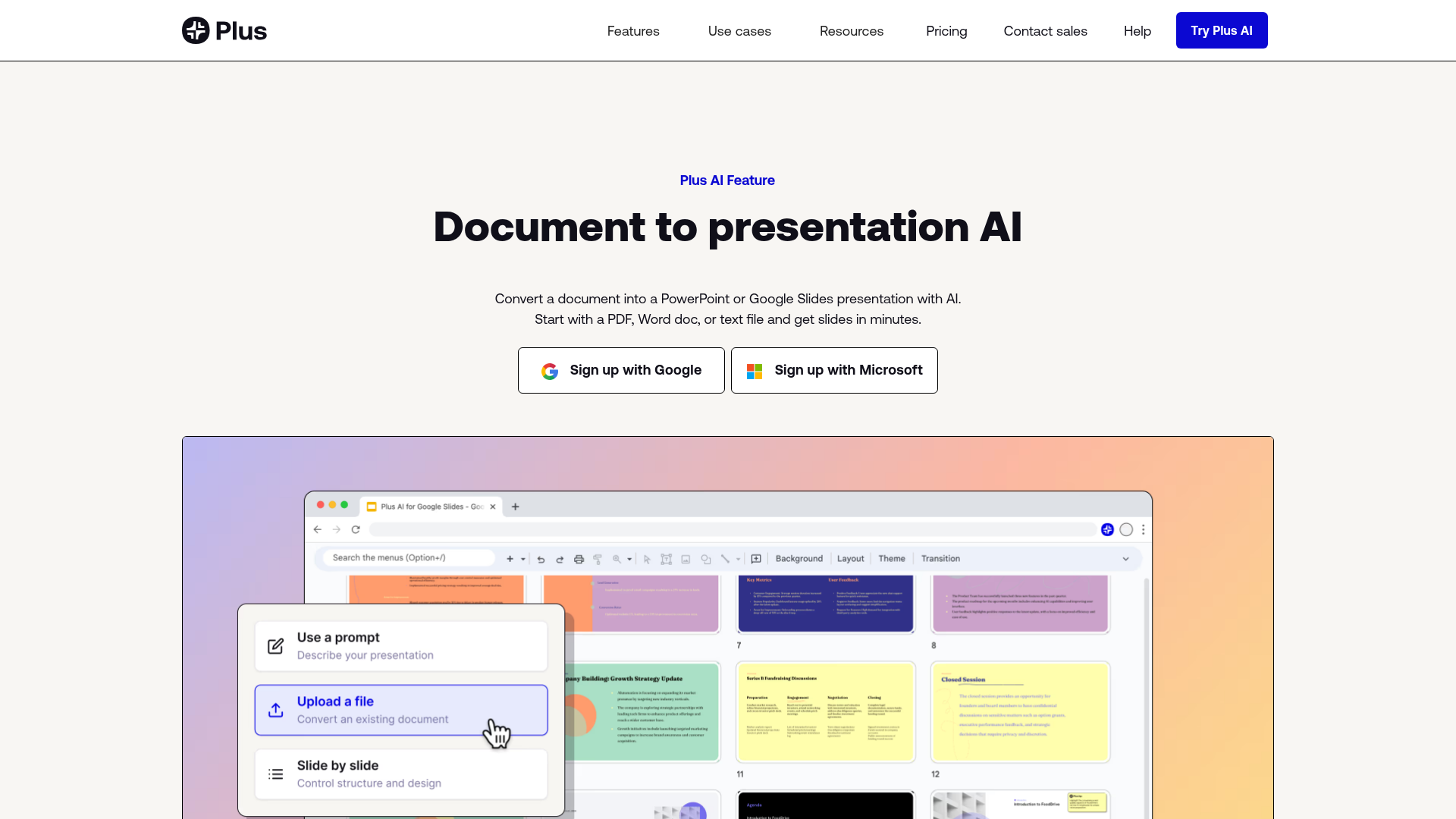The height and width of the screenshot is (819, 1456).
Task: Open slide 12 Closed Session thumbnail
Action: pos(1020,711)
